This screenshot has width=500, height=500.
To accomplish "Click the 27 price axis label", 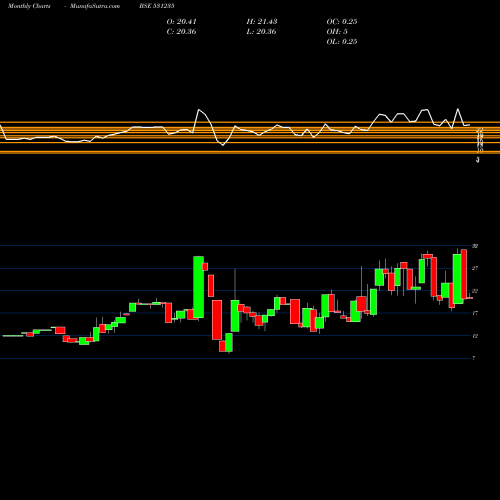I will click(475, 268).
